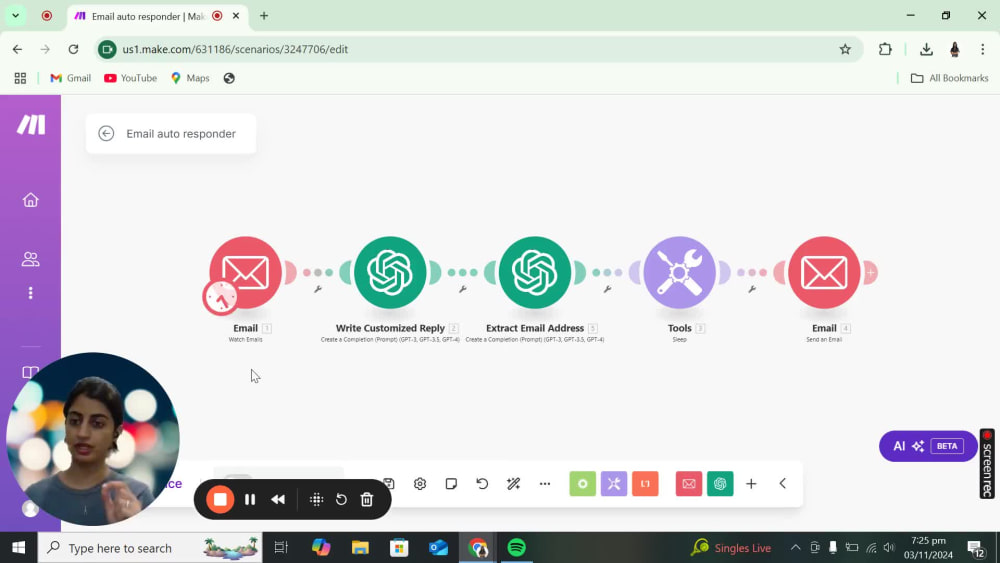This screenshot has width=1000, height=563.
Task: Open the Chrome three-dot menu
Action: [x=983, y=49]
